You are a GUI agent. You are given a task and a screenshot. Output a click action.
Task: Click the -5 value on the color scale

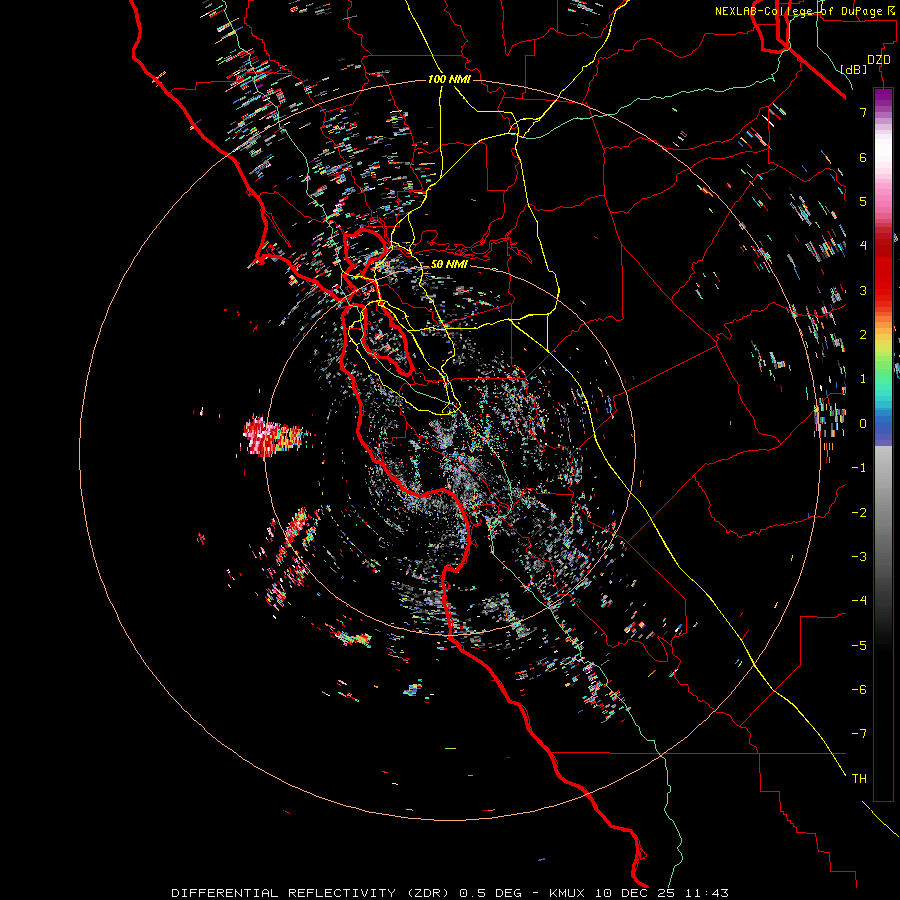pyautogui.click(x=859, y=646)
